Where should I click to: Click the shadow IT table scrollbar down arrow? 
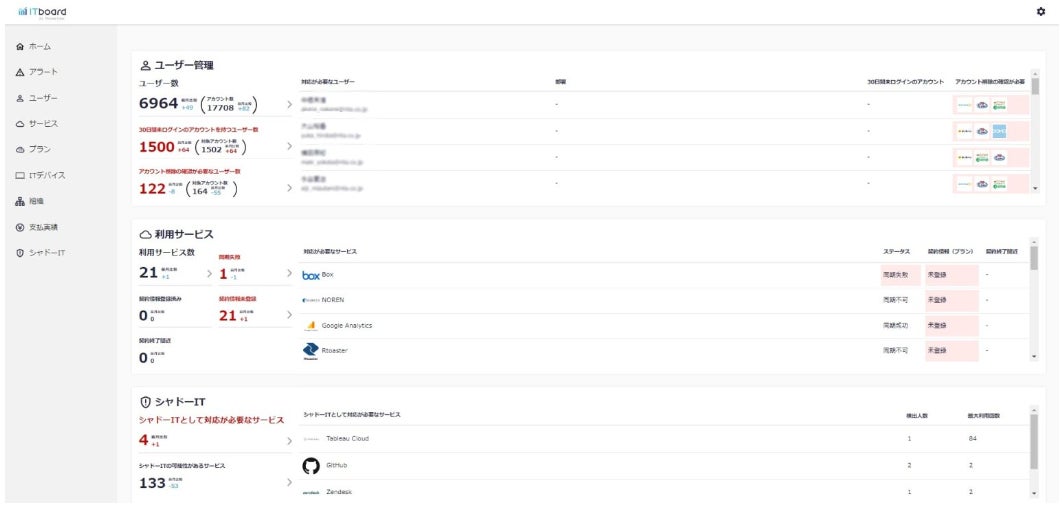point(1034,493)
